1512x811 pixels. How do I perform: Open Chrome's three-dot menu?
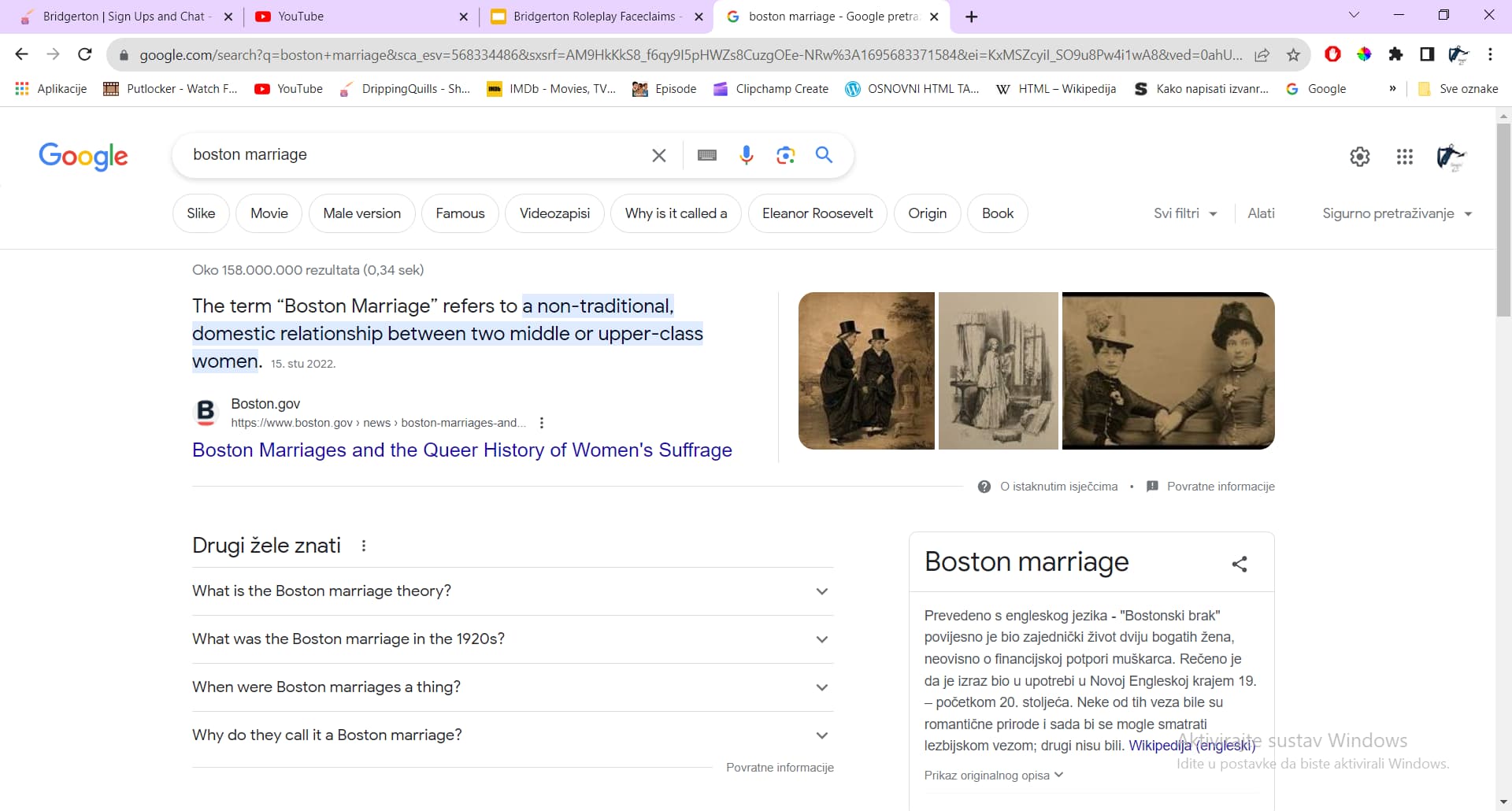click(1490, 54)
